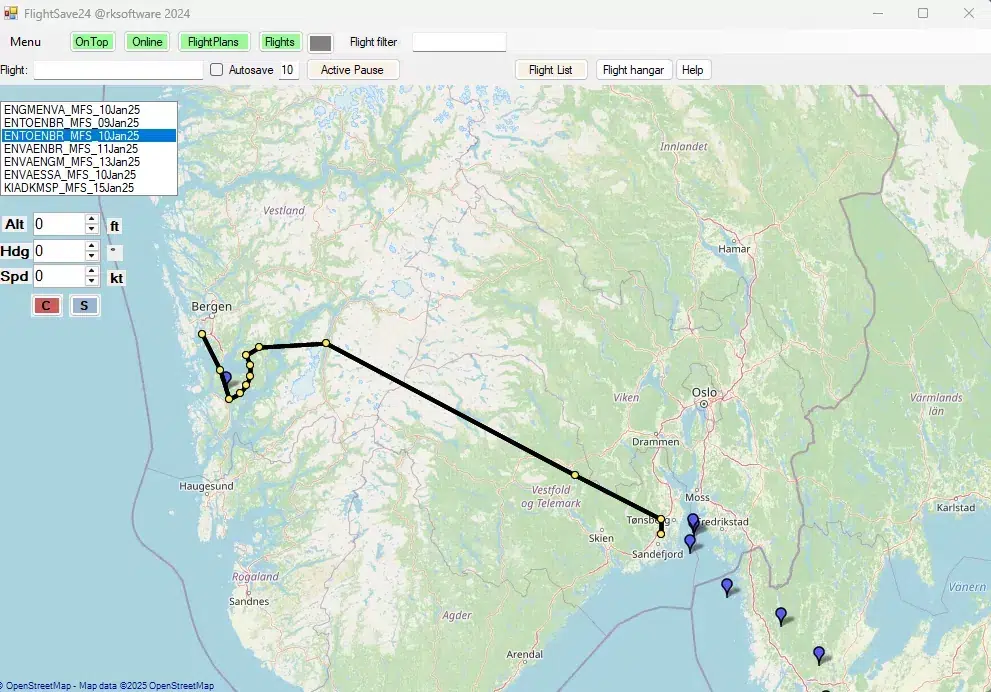This screenshot has width=991, height=692.
Task: Click the blue S button
Action: click(x=84, y=305)
